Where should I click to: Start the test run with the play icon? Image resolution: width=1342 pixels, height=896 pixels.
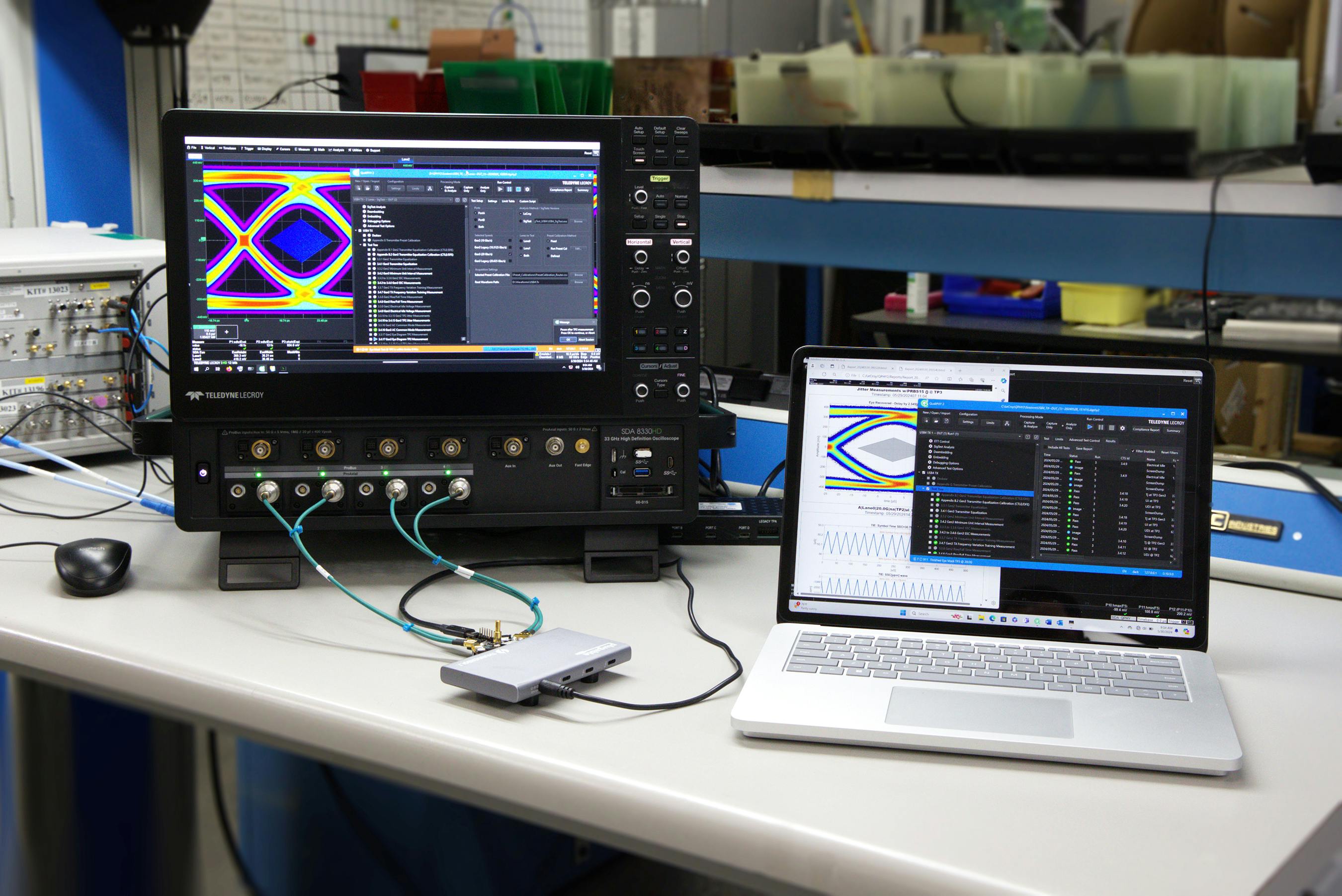501,189
